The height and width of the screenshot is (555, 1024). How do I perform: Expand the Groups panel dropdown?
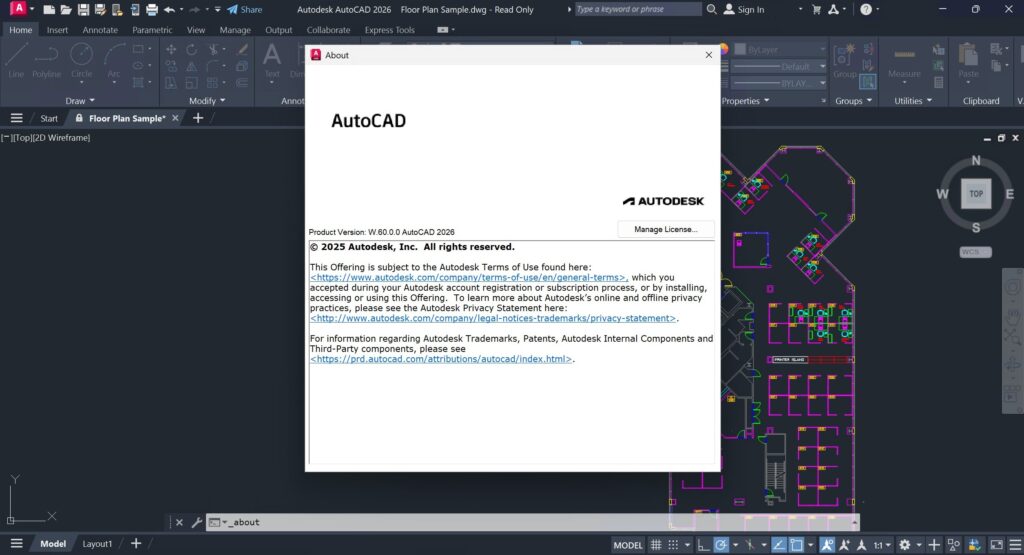[854, 101]
